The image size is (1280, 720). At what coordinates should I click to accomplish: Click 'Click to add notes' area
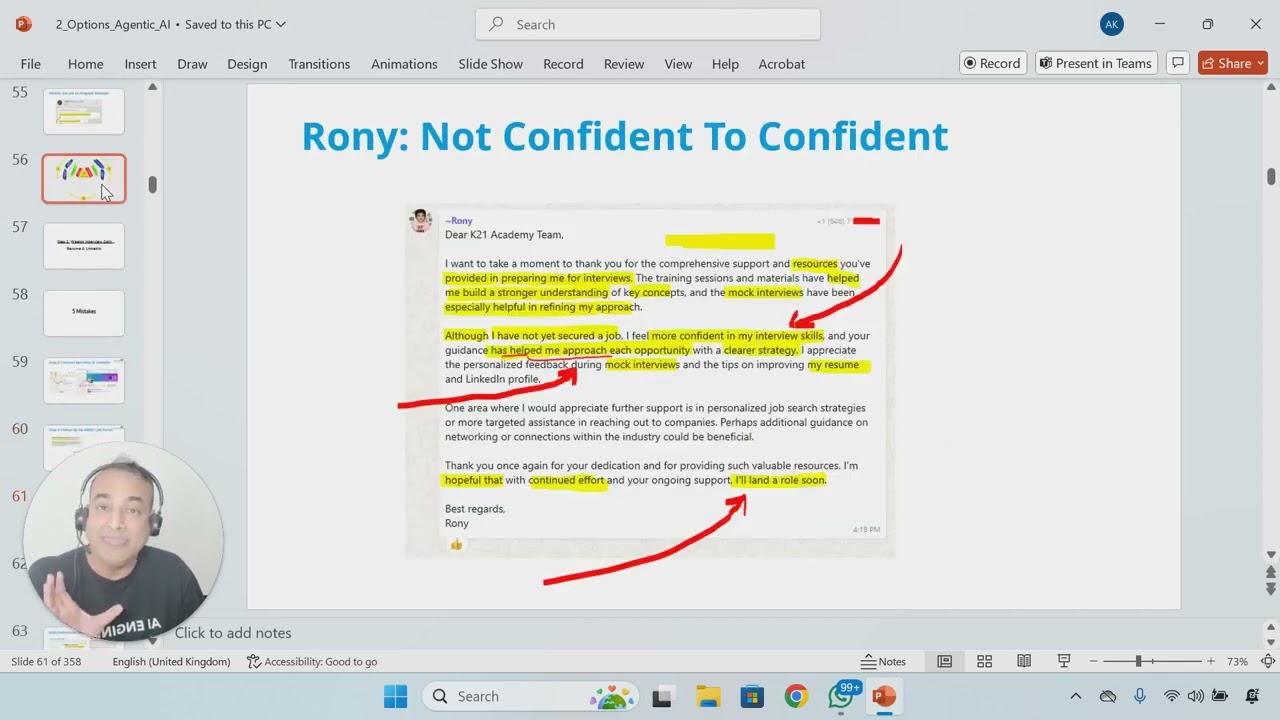(x=233, y=633)
